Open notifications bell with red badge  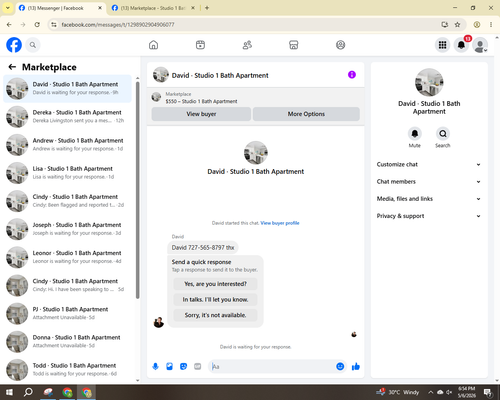point(461,45)
